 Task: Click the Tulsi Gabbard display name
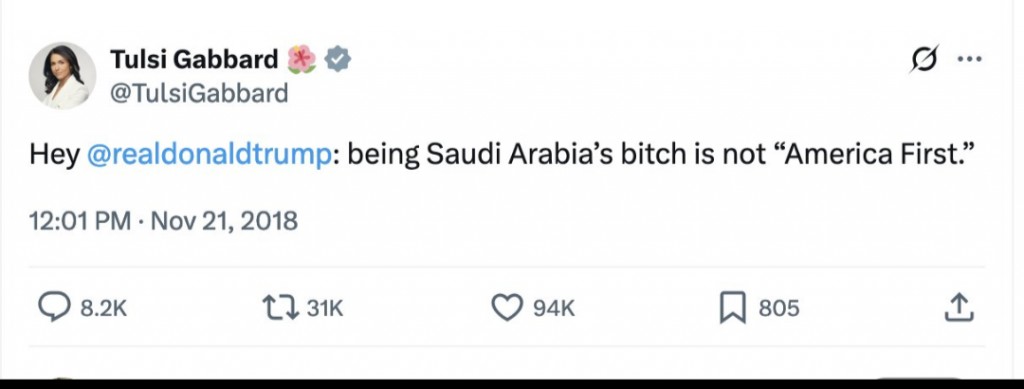coord(194,59)
